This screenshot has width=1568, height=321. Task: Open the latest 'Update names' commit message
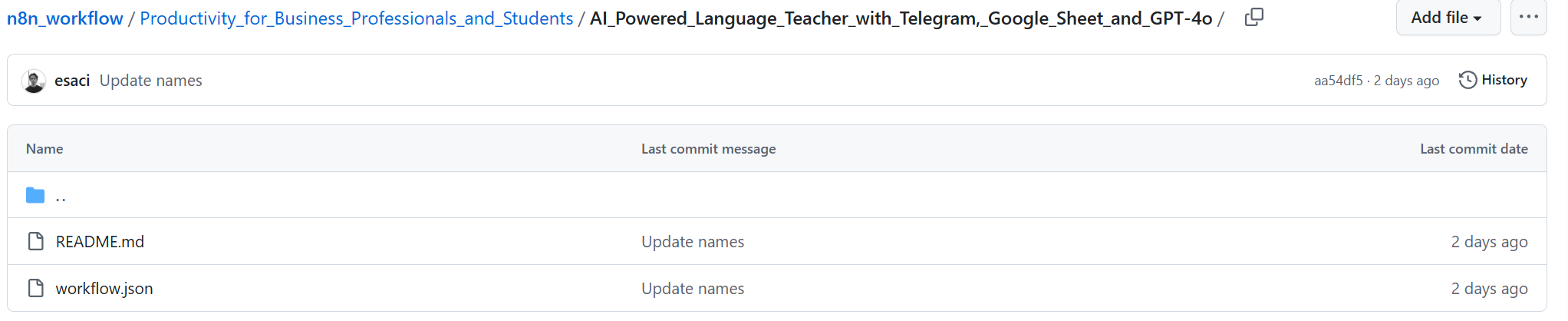click(150, 81)
